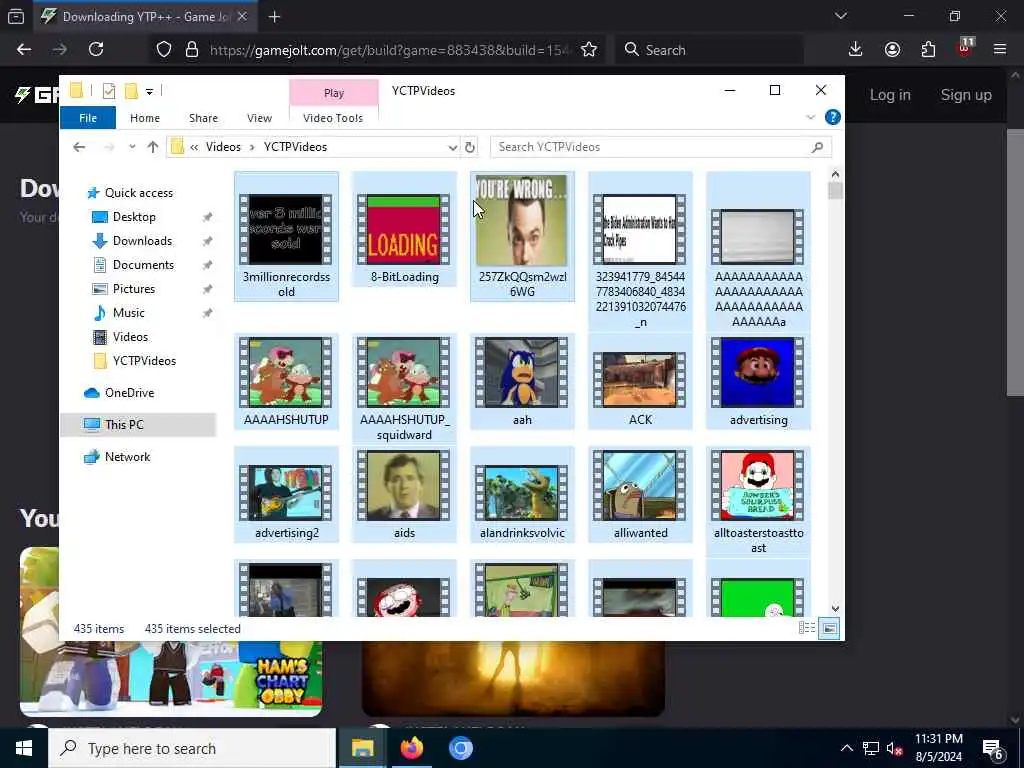
Task: Go up one folder level
Action: [x=153, y=147]
